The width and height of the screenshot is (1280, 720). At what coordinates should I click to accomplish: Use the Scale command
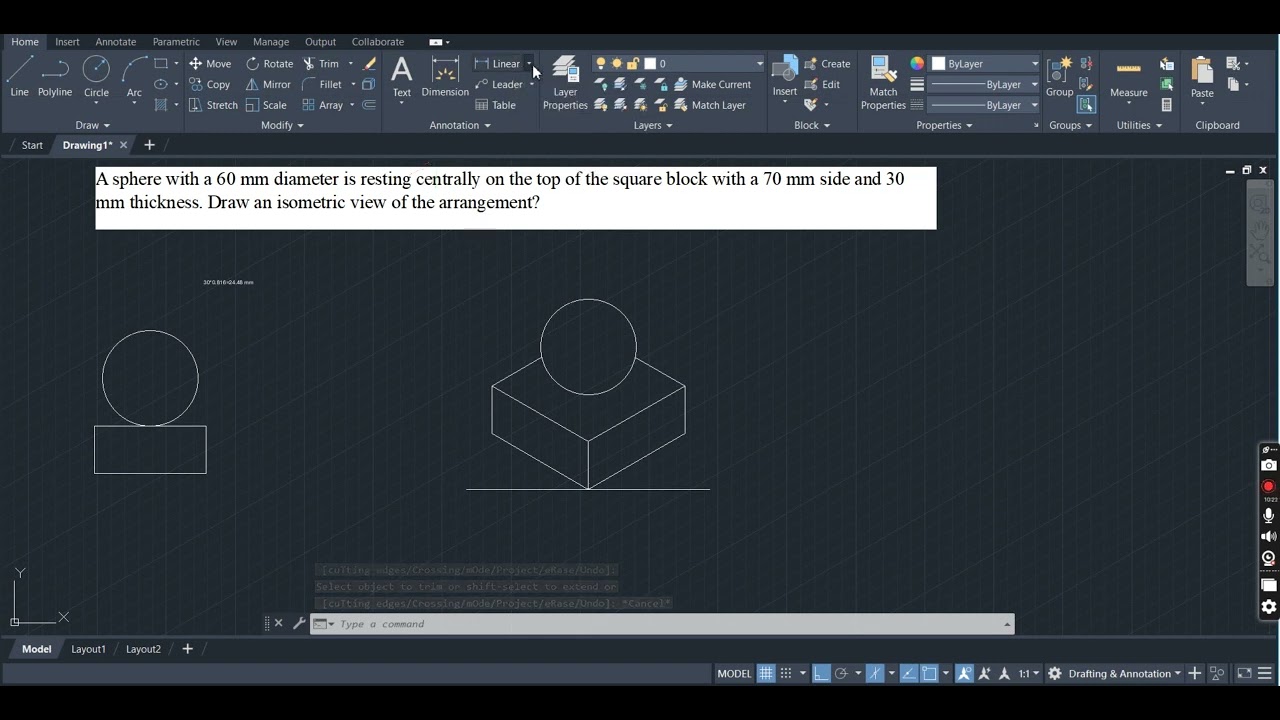(266, 105)
